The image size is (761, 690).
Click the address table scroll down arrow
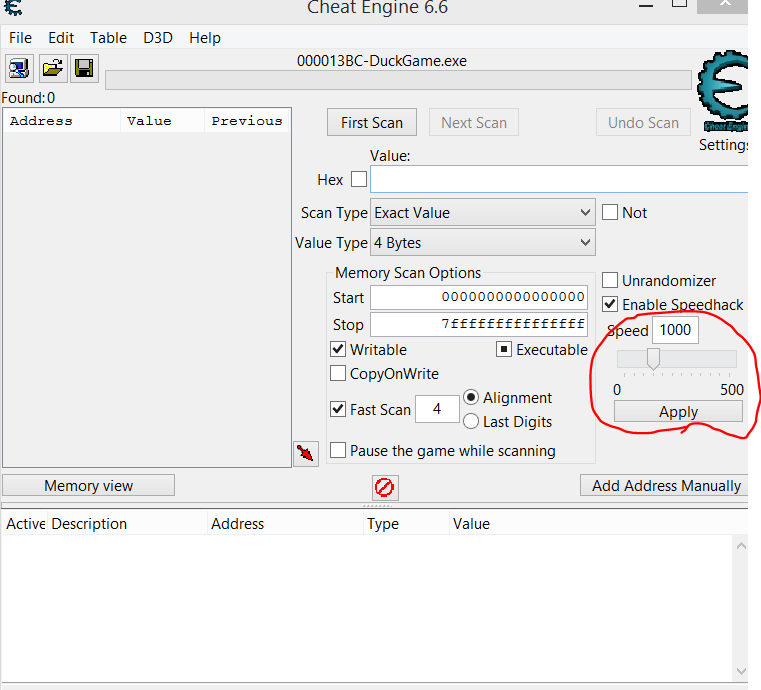tap(741, 671)
